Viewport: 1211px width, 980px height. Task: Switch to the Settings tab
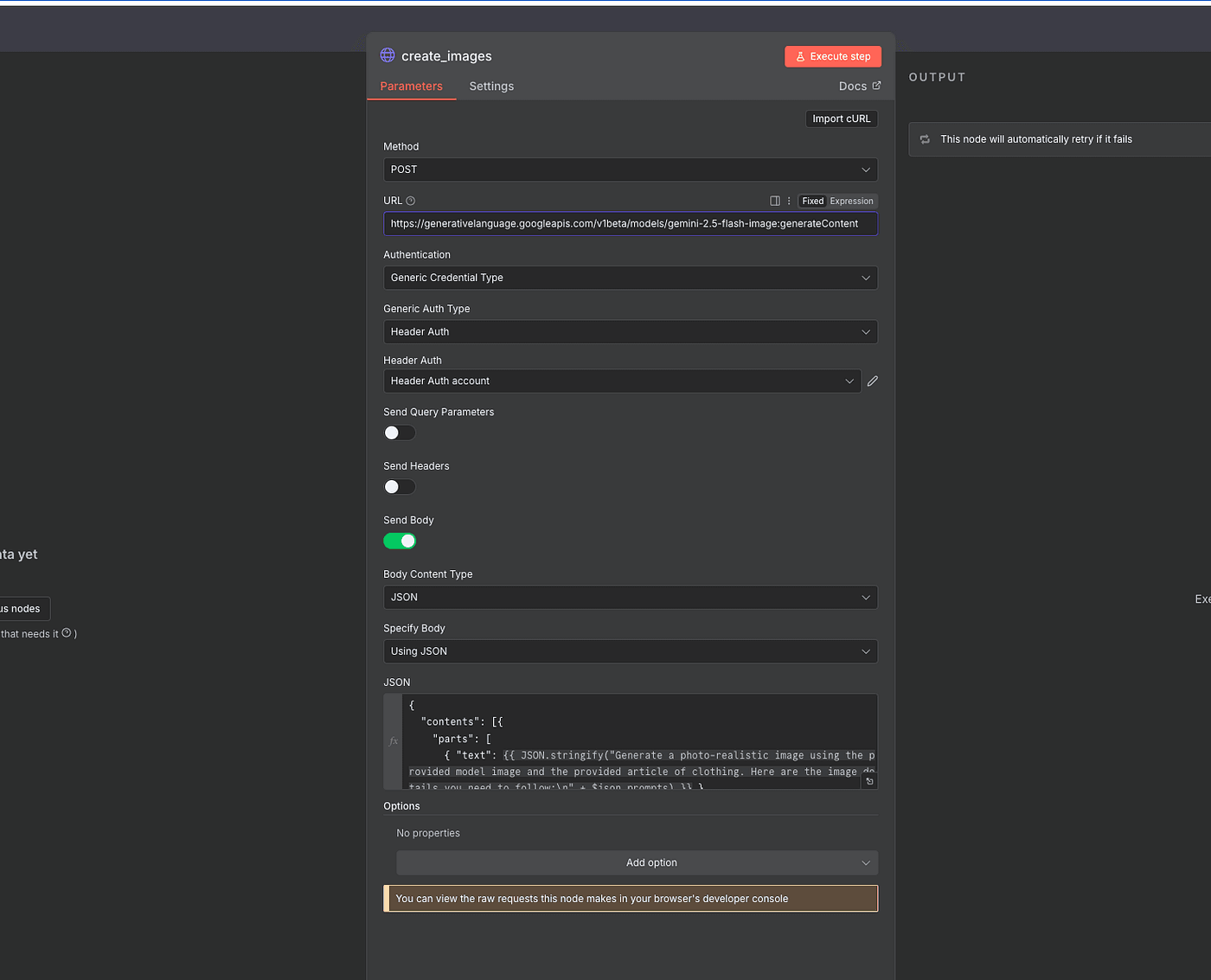[491, 86]
